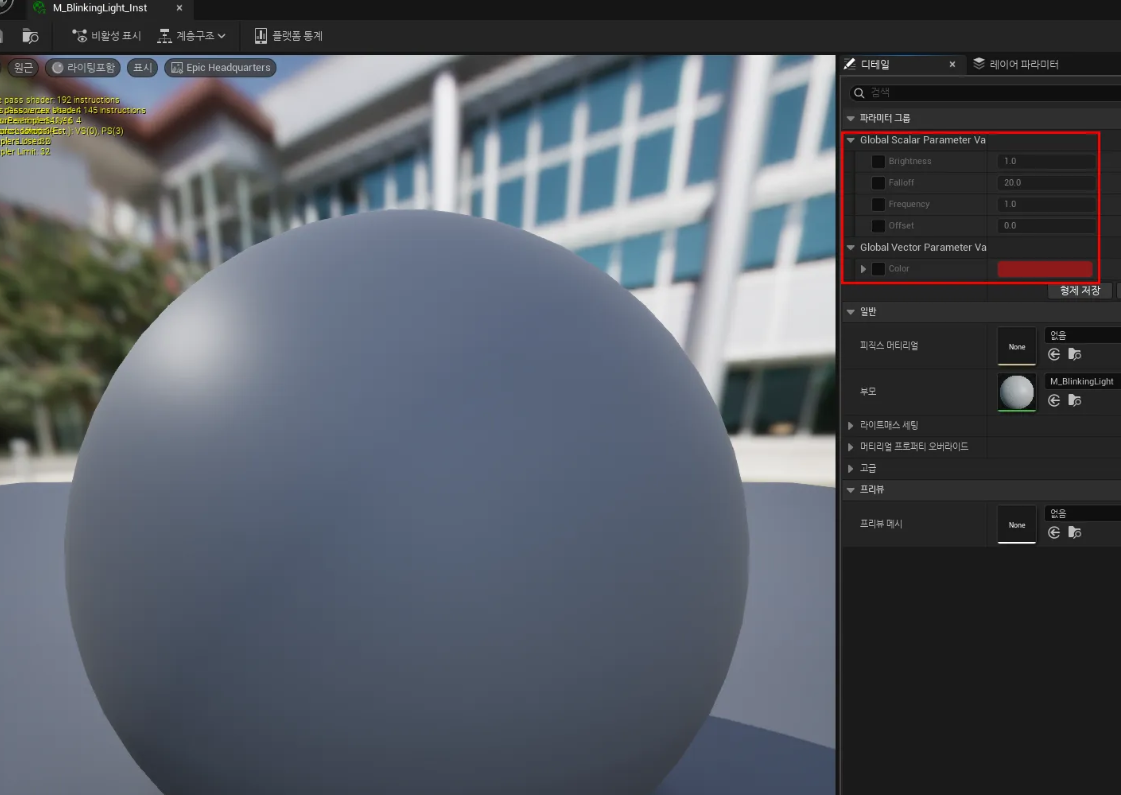
Task: Use selected asset for 피직스 머티리얼
Action: tap(1054, 355)
